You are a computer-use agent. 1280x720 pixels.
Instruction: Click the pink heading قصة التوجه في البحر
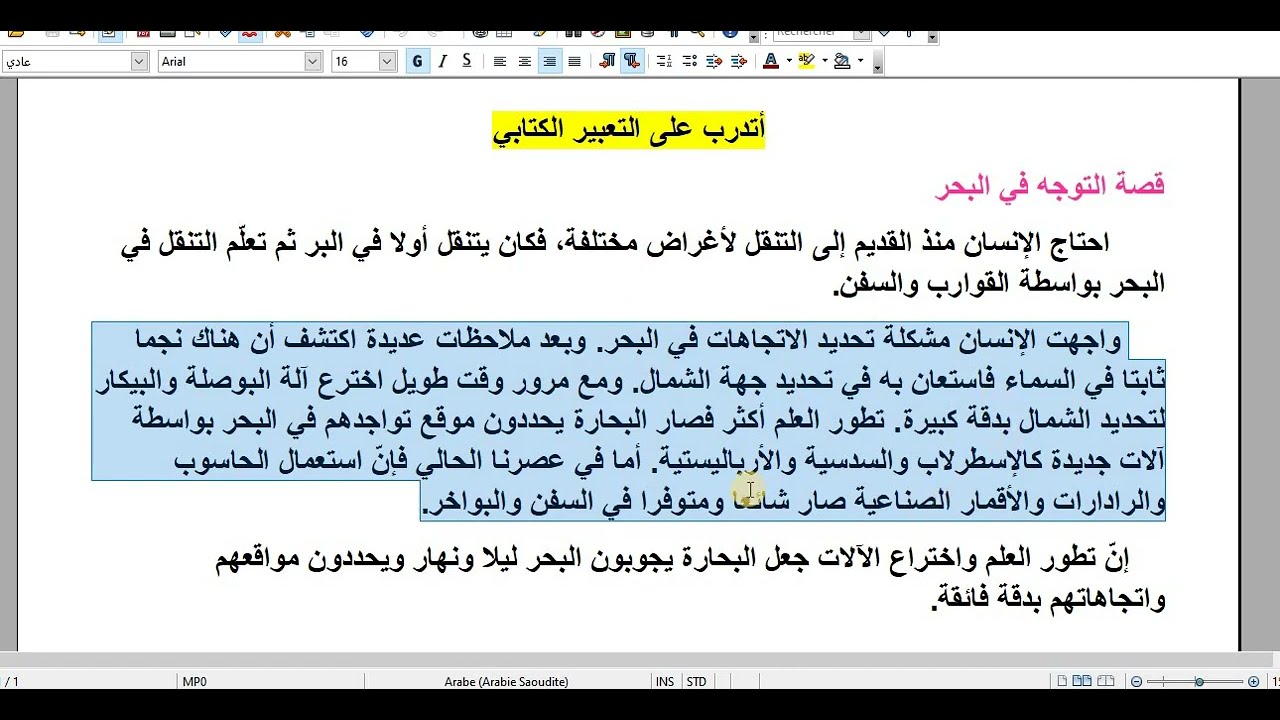pyautogui.click(x=1050, y=185)
